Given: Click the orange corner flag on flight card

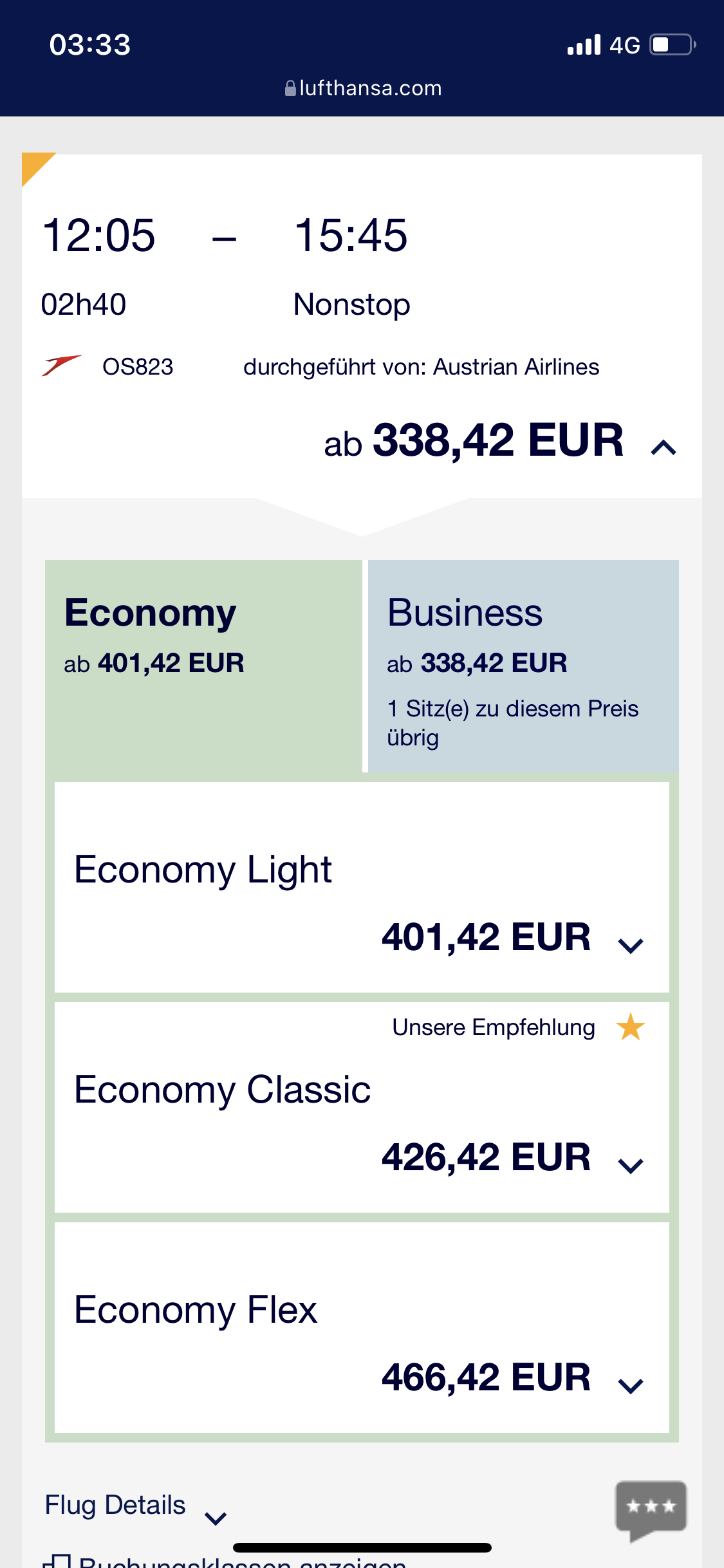Looking at the screenshot, I should [x=34, y=165].
